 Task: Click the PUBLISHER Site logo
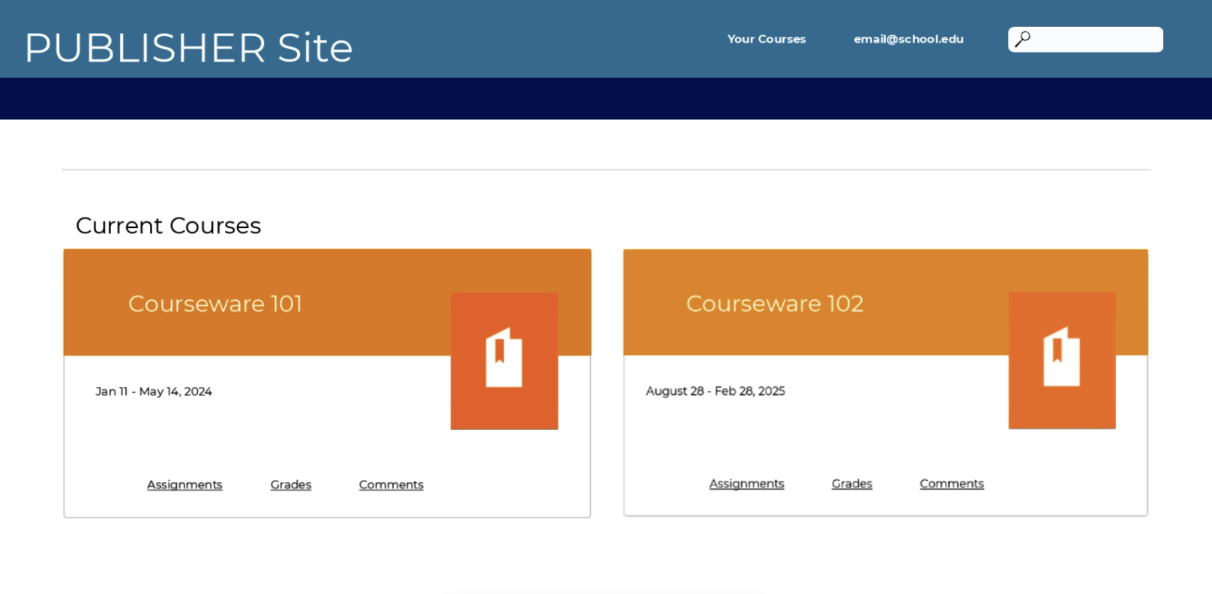[189, 47]
